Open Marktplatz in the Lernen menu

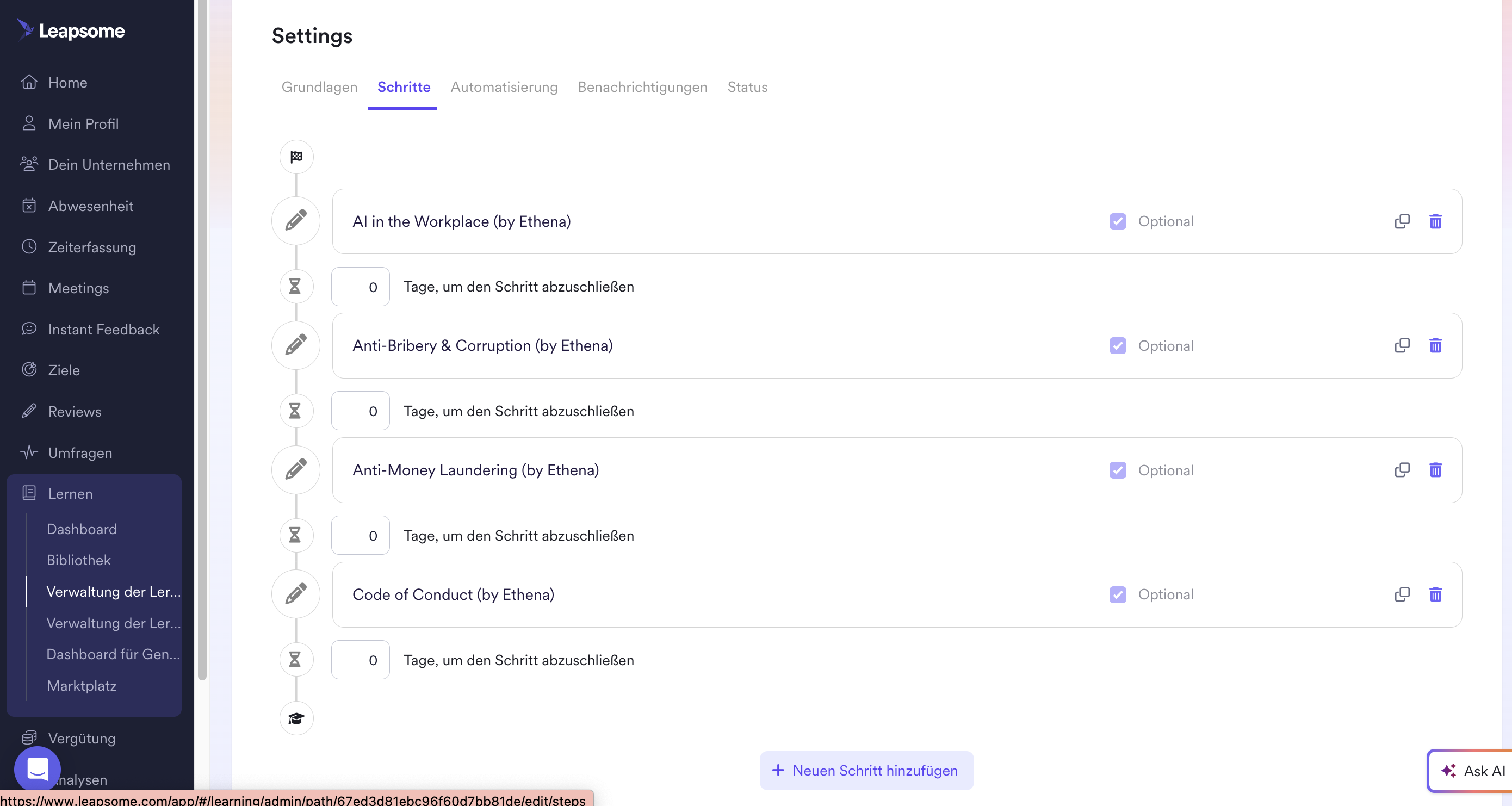tap(82, 685)
